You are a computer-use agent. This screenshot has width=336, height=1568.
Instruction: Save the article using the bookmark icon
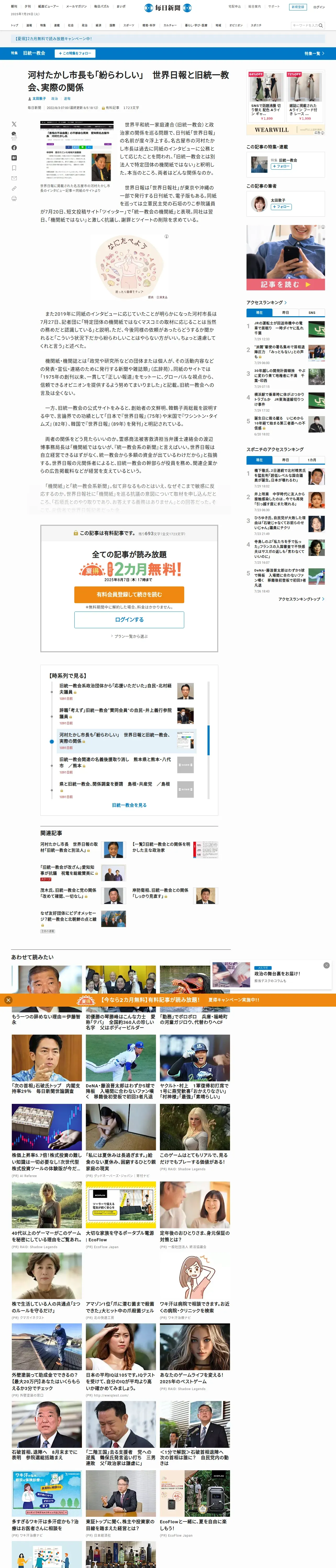click(x=14, y=168)
